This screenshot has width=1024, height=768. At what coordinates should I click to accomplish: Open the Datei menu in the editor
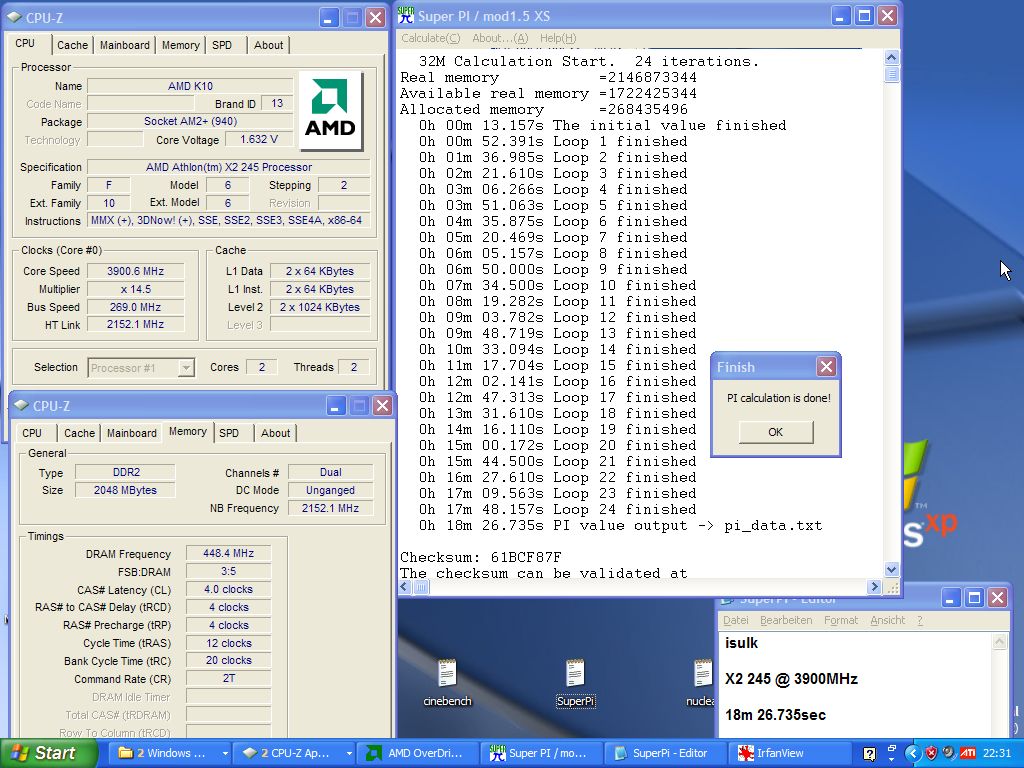pyautogui.click(x=735, y=620)
